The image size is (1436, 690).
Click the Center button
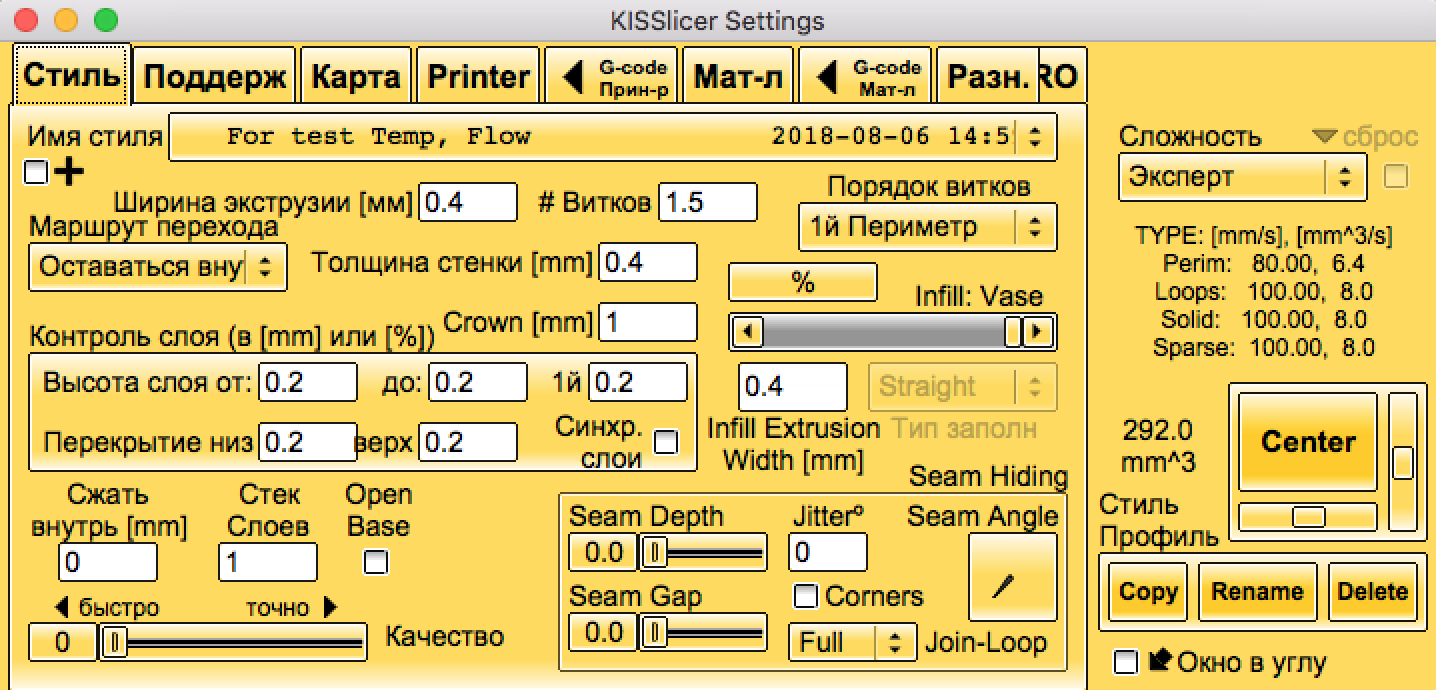(x=1307, y=441)
